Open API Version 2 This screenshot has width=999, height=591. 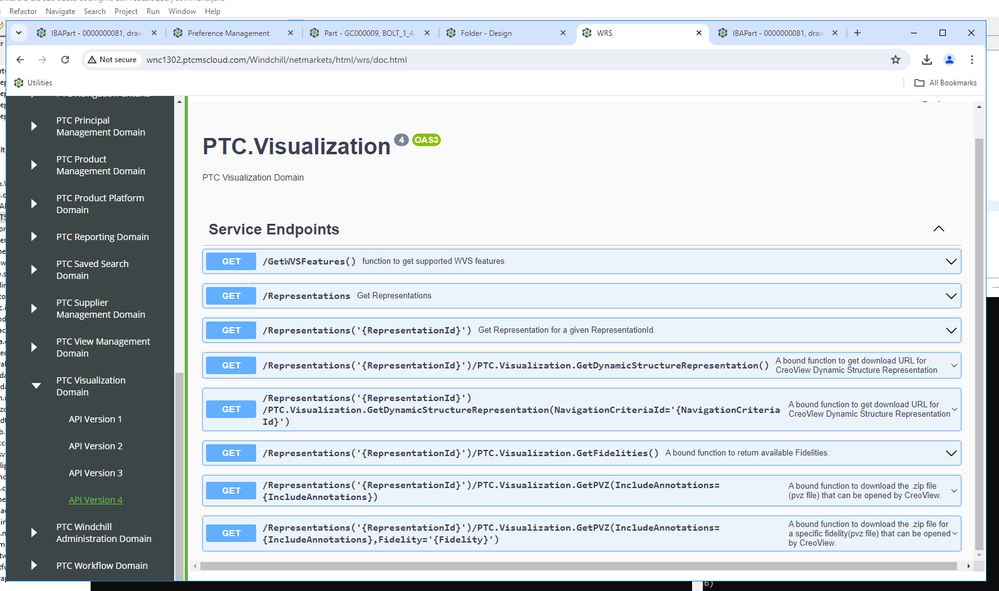coord(96,446)
